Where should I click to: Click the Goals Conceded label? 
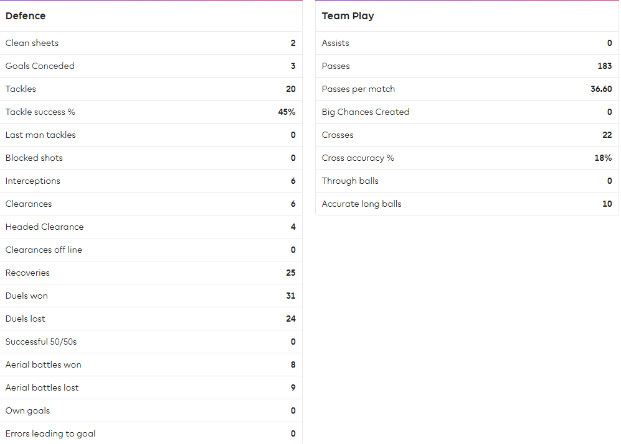40,66
